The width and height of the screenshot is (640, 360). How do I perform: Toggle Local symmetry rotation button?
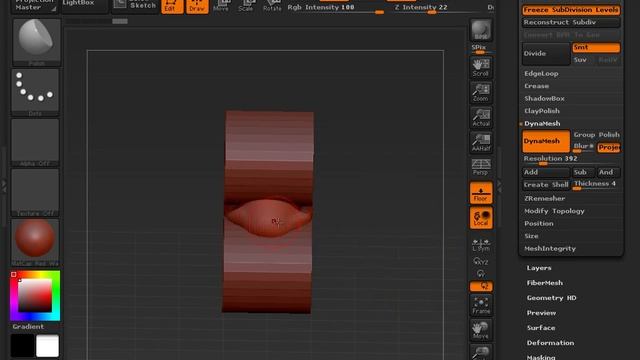(481, 218)
